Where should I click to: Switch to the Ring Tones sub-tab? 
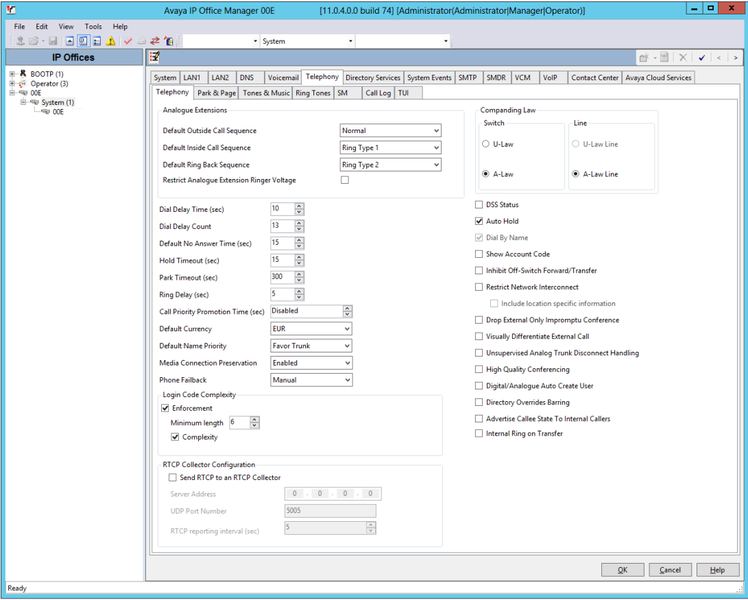point(312,93)
